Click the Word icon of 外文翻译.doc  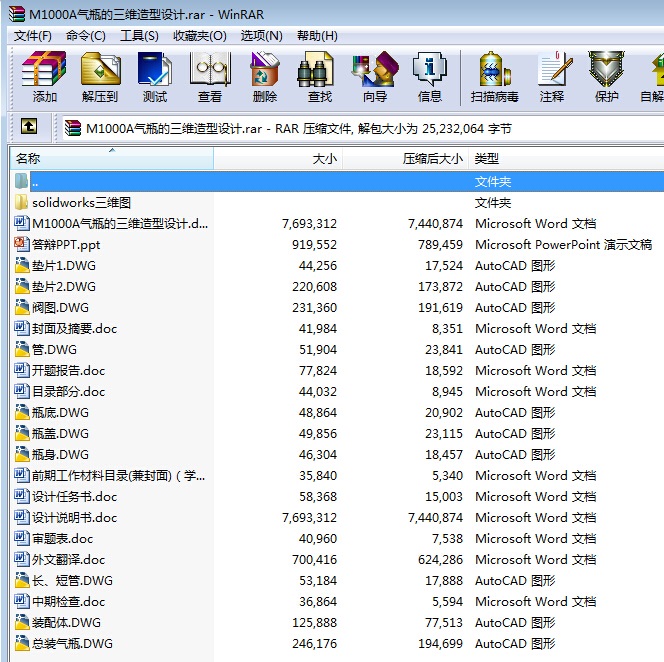(x=22, y=559)
